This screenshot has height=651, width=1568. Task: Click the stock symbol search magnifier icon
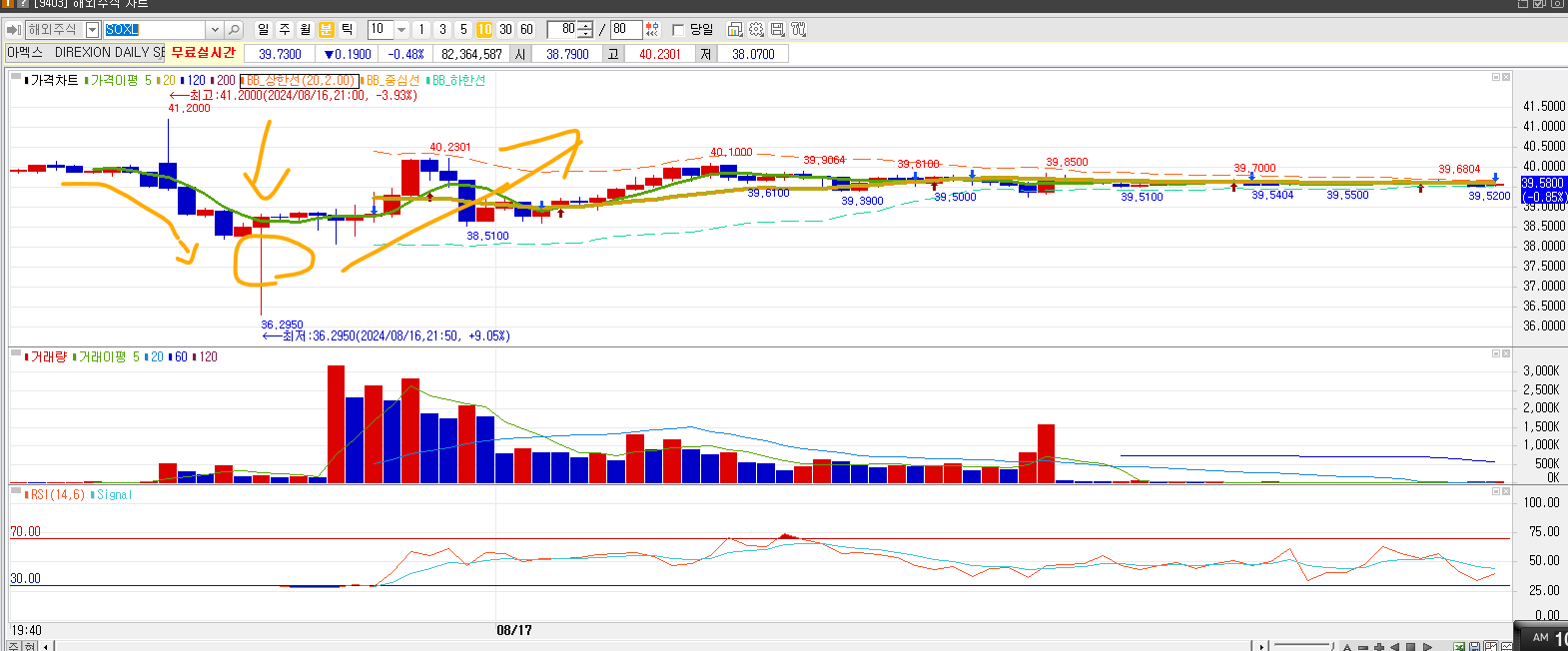tap(234, 30)
